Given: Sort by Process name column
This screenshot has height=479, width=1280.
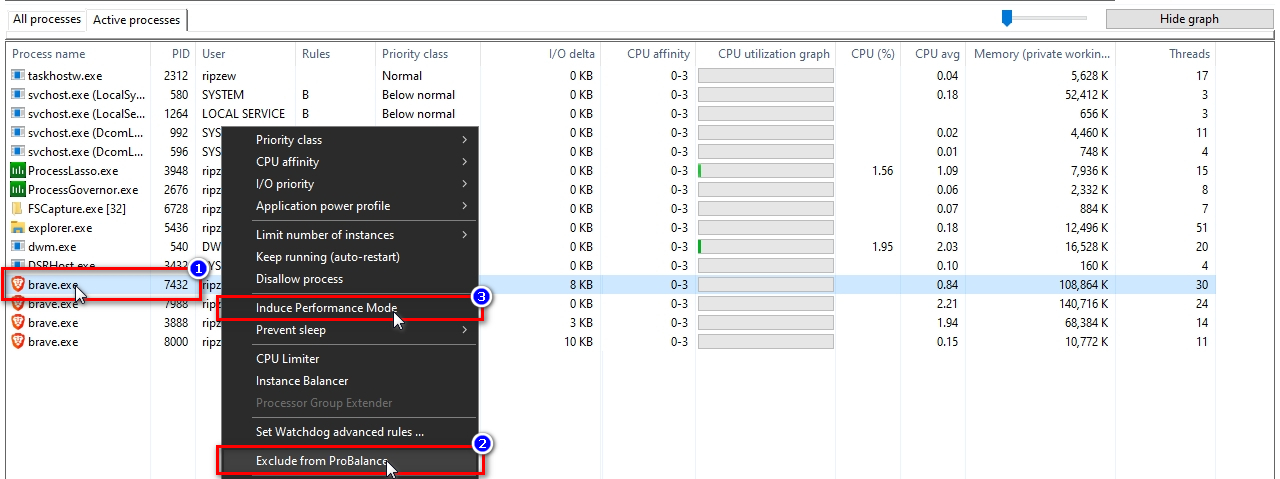Looking at the screenshot, I should (78, 54).
